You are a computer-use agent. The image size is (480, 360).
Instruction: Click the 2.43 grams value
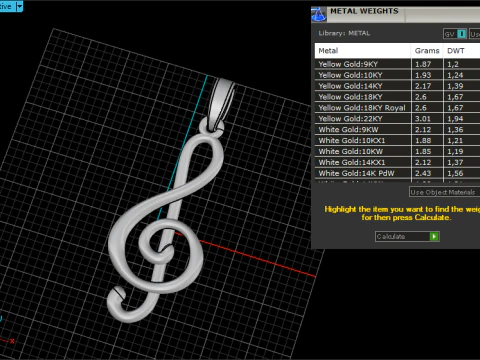click(x=423, y=173)
